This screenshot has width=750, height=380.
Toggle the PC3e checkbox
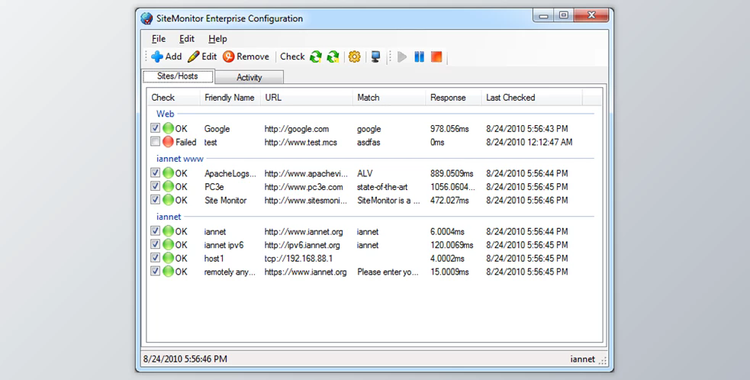[x=155, y=186]
